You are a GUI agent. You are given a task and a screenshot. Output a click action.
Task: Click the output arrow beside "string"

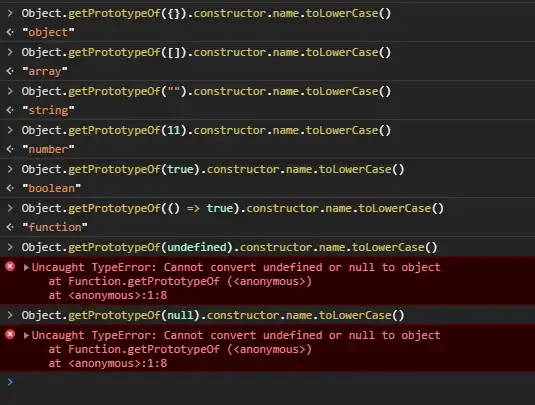(x=10, y=110)
